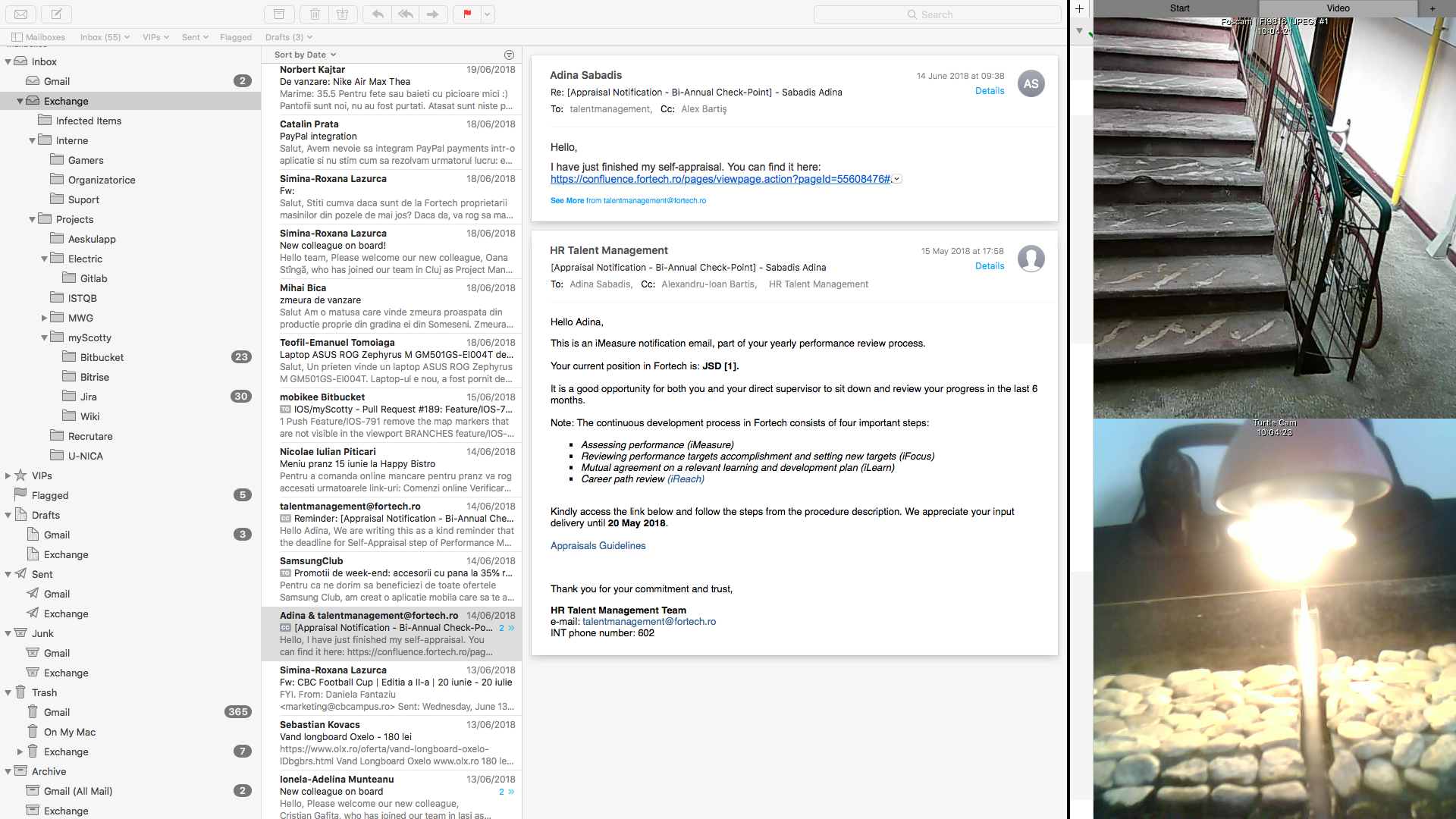Open the Appraisals Guidelines link
This screenshot has height=819, width=1456.
click(x=598, y=546)
